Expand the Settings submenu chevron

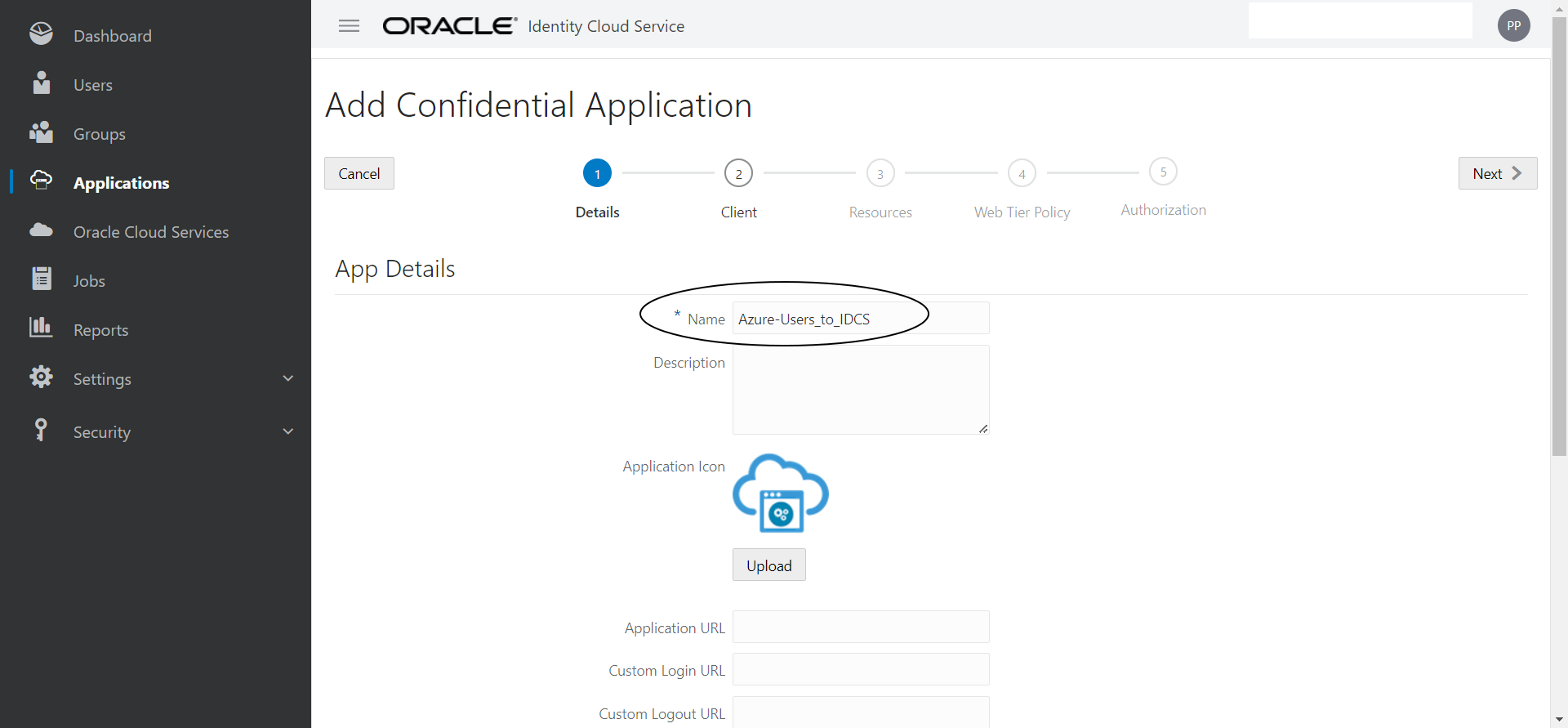[x=287, y=378]
